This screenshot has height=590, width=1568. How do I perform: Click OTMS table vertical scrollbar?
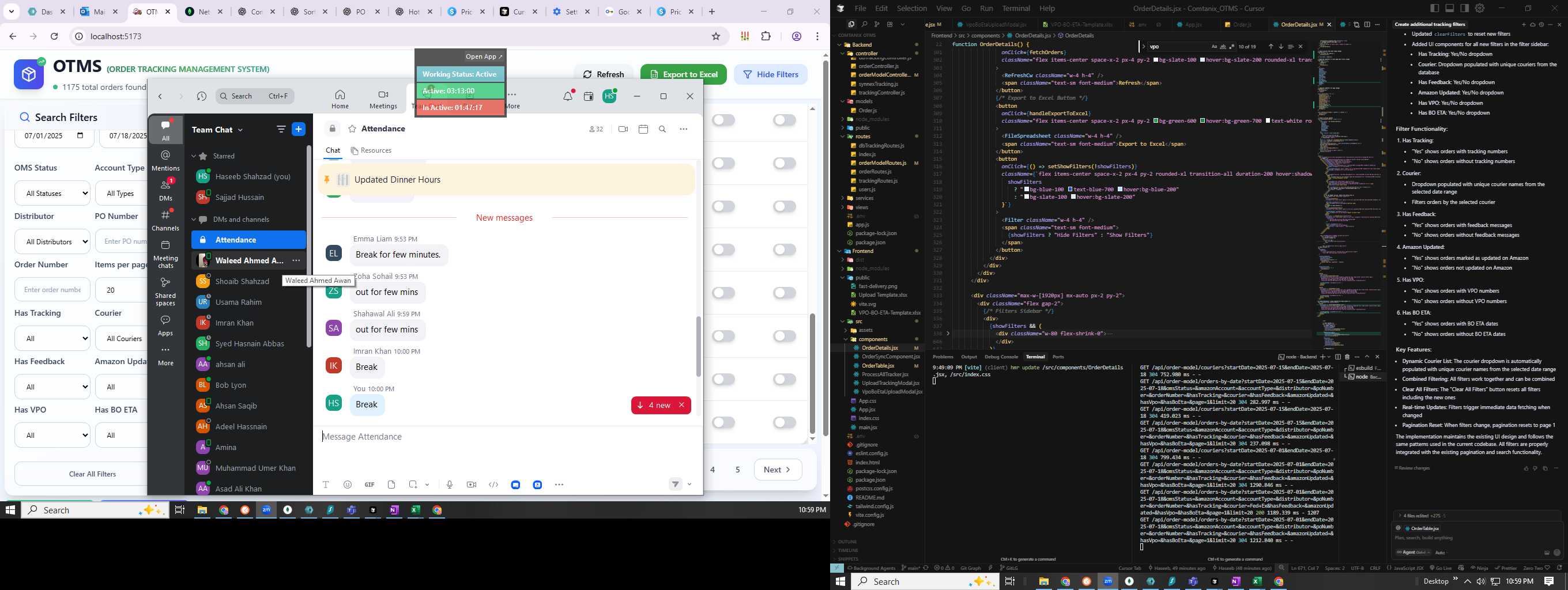tap(813, 372)
